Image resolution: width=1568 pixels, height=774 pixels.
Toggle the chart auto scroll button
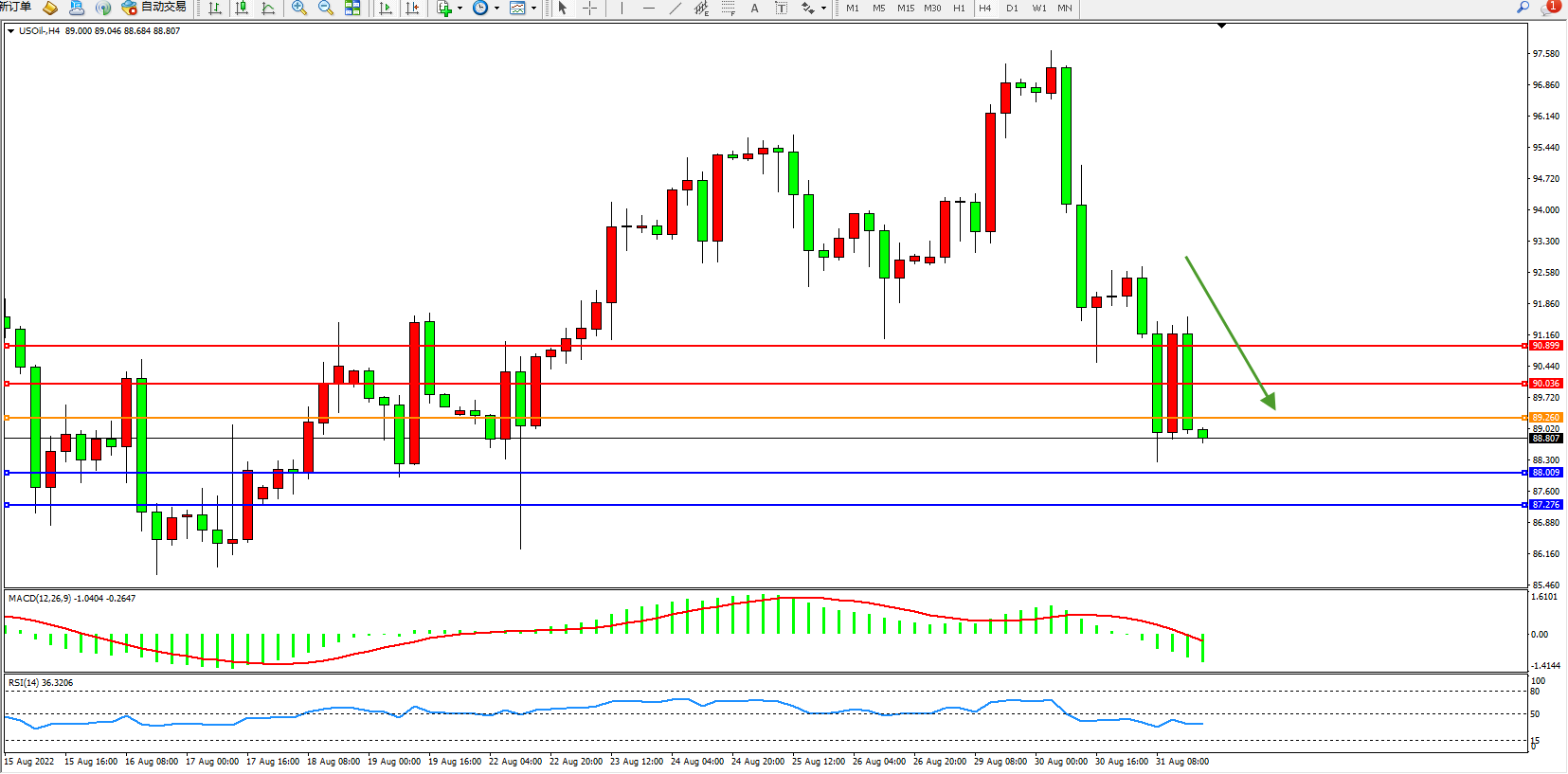click(386, 9)
